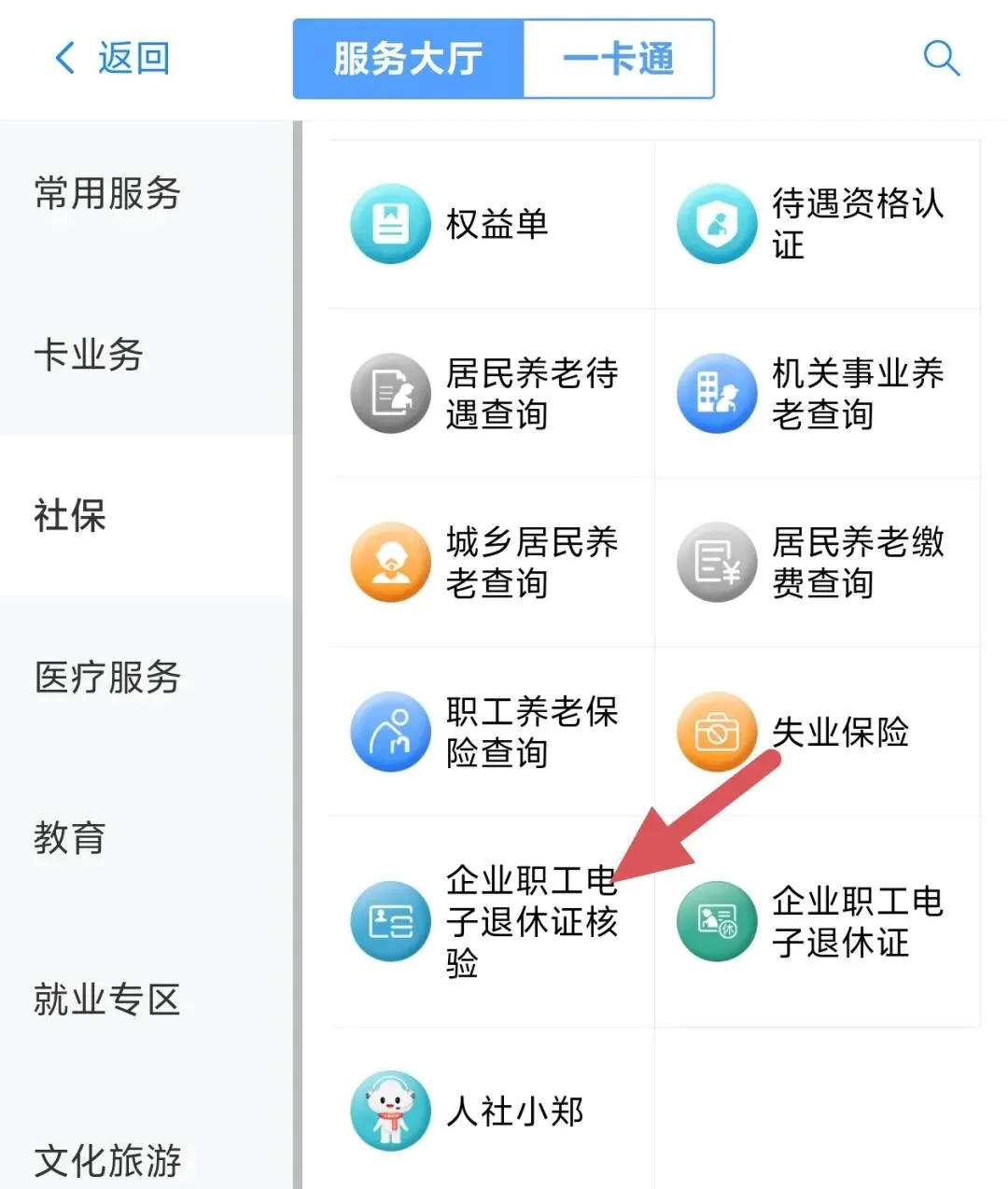This screenshot has height=1189, width=1008.
Task: Go back using 返回 button
Action: 112,58
